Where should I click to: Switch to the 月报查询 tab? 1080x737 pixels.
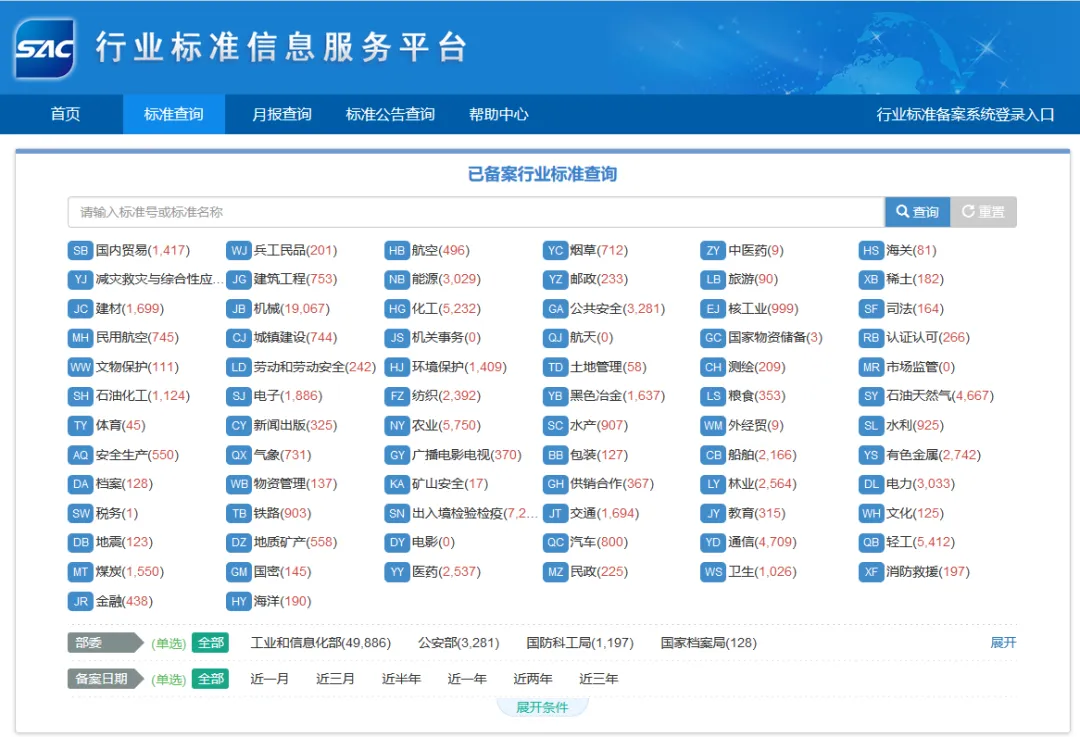(281, 114)
